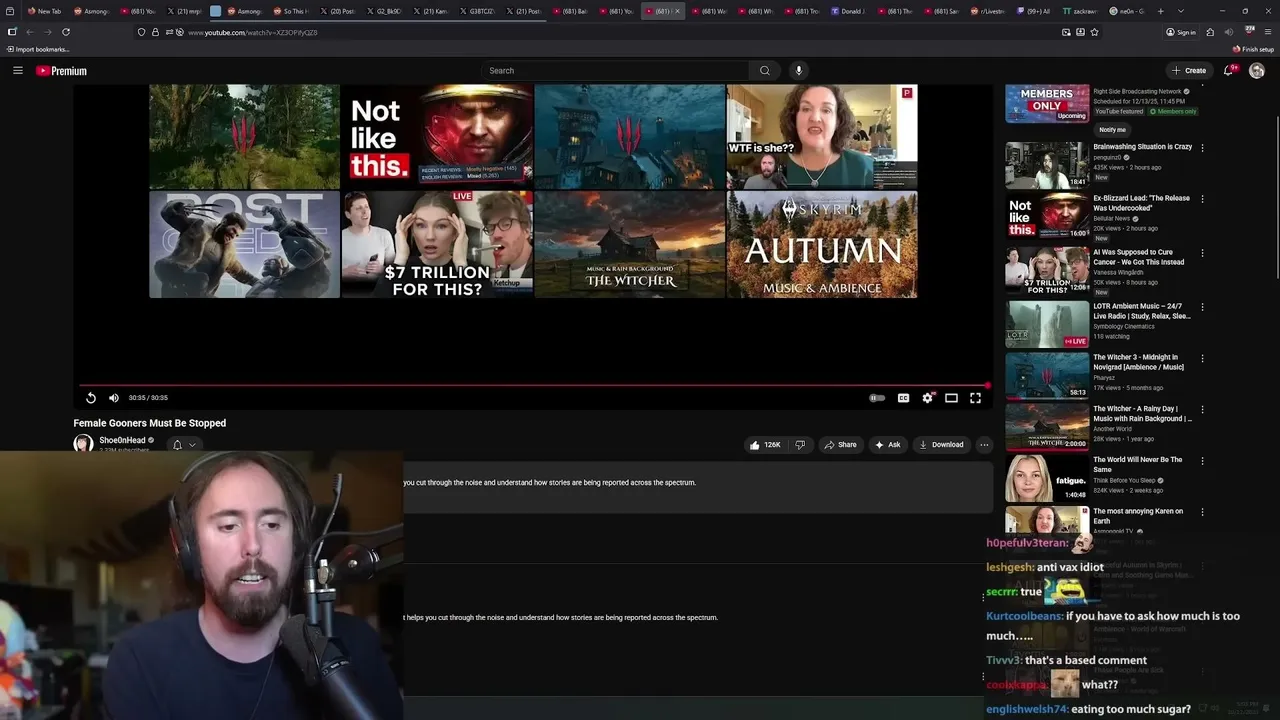Toggle closed captions CC button
This screenshot has height=720, width=1280.
(x=903, y=398)
